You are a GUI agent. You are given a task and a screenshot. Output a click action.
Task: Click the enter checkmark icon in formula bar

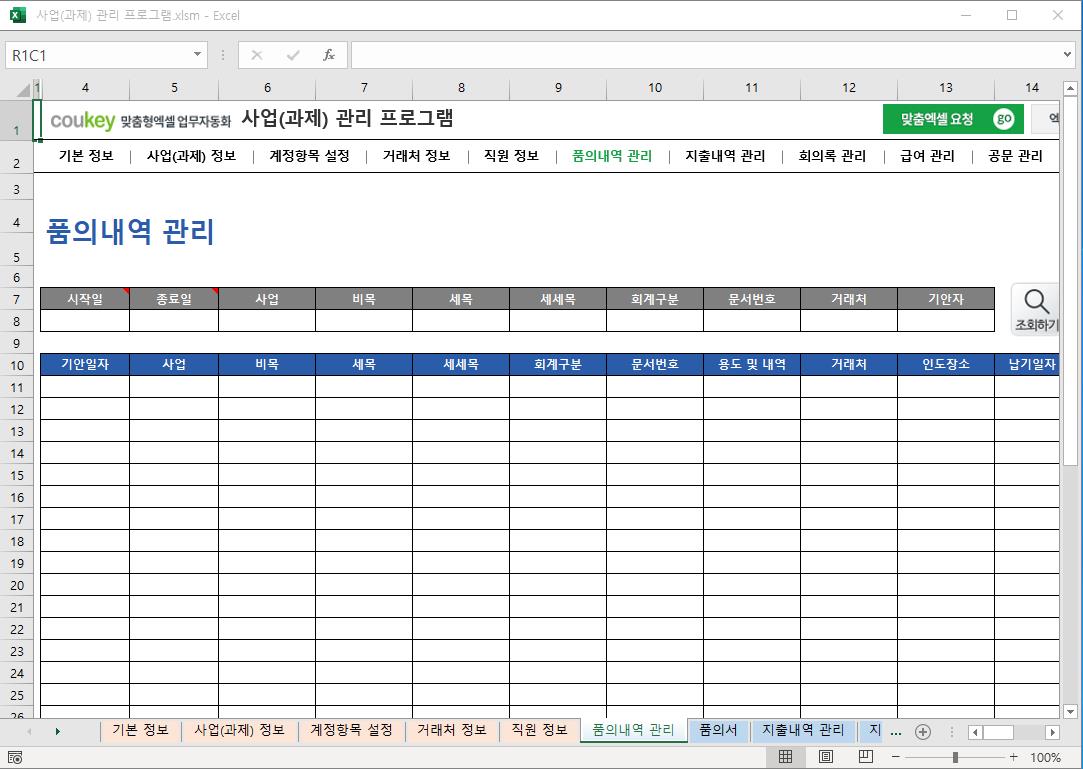click(x=293, y=55)
